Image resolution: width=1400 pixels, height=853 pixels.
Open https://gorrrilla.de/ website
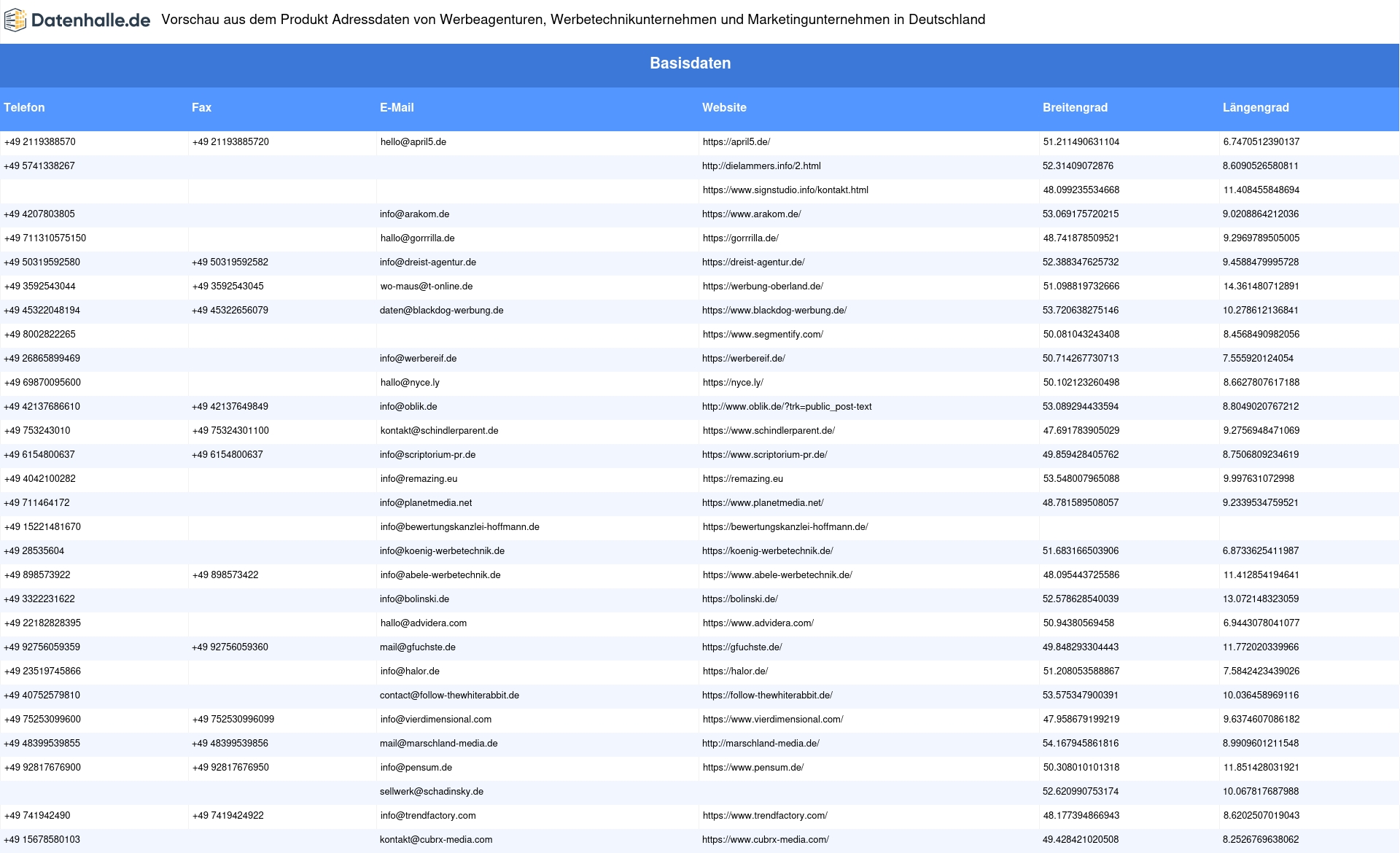click(x=741, y=238)
